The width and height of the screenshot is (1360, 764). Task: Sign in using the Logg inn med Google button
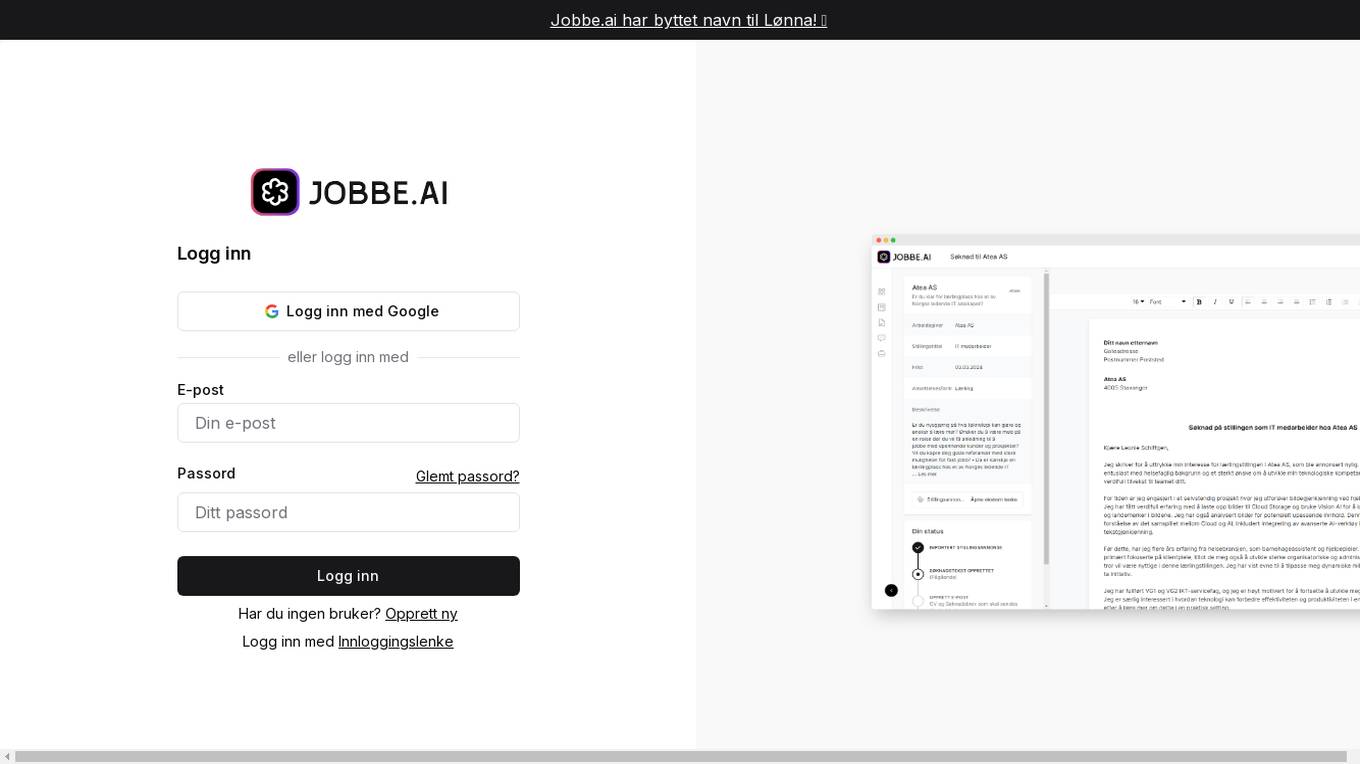pos(348,311)
